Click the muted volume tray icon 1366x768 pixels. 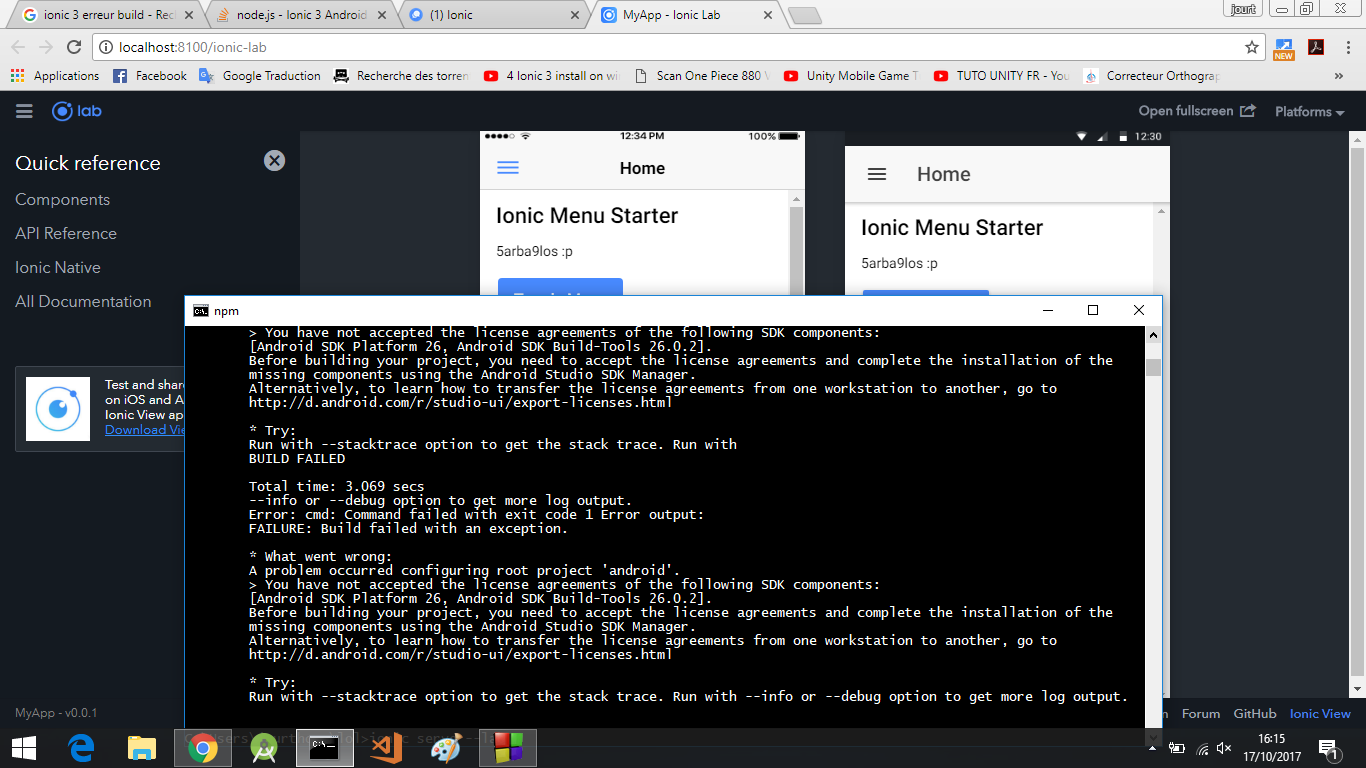click(x=1224, y=747)
